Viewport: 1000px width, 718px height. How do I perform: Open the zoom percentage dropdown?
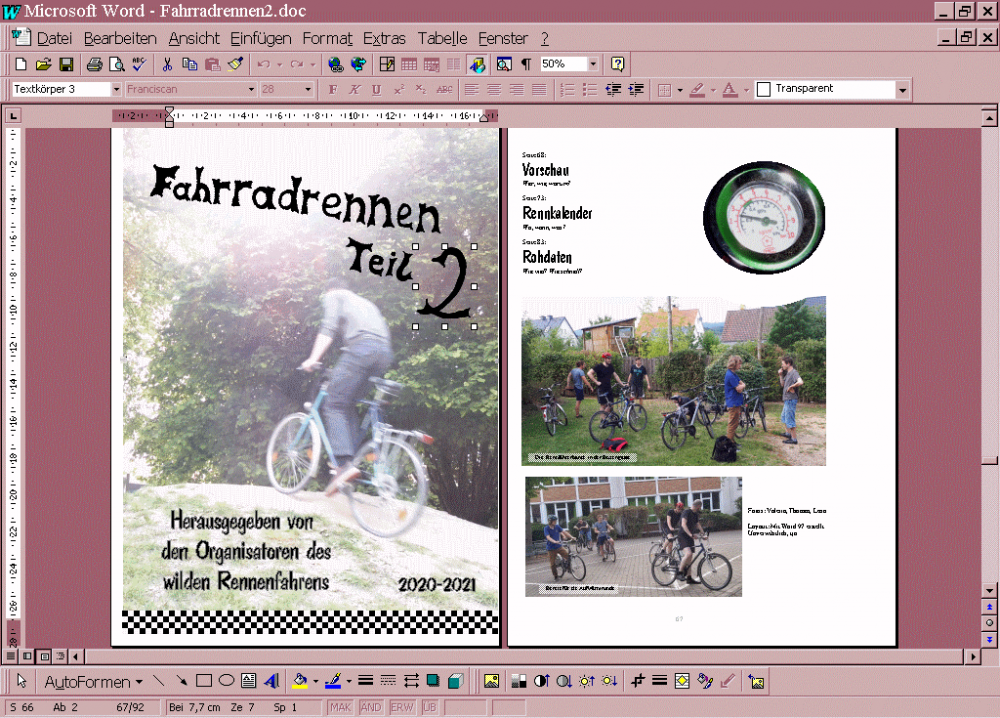594,64
